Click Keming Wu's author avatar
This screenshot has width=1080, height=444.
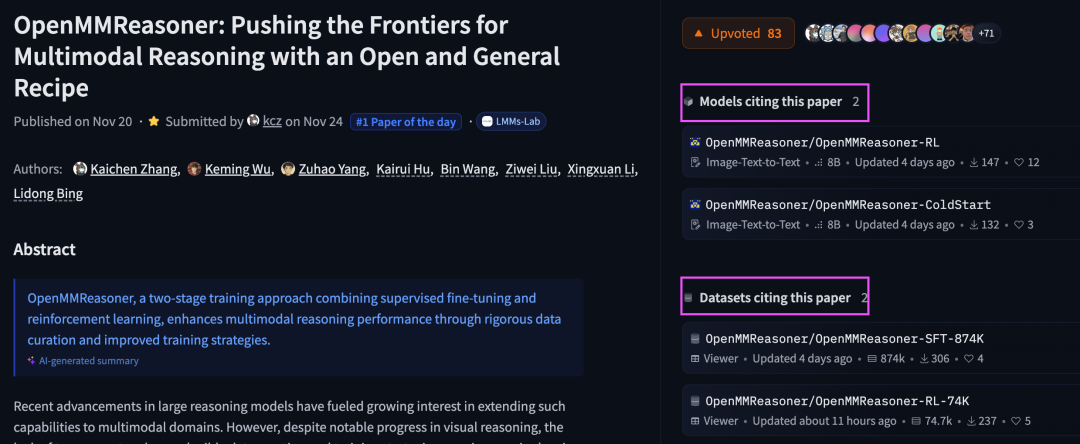pos(195,169)
